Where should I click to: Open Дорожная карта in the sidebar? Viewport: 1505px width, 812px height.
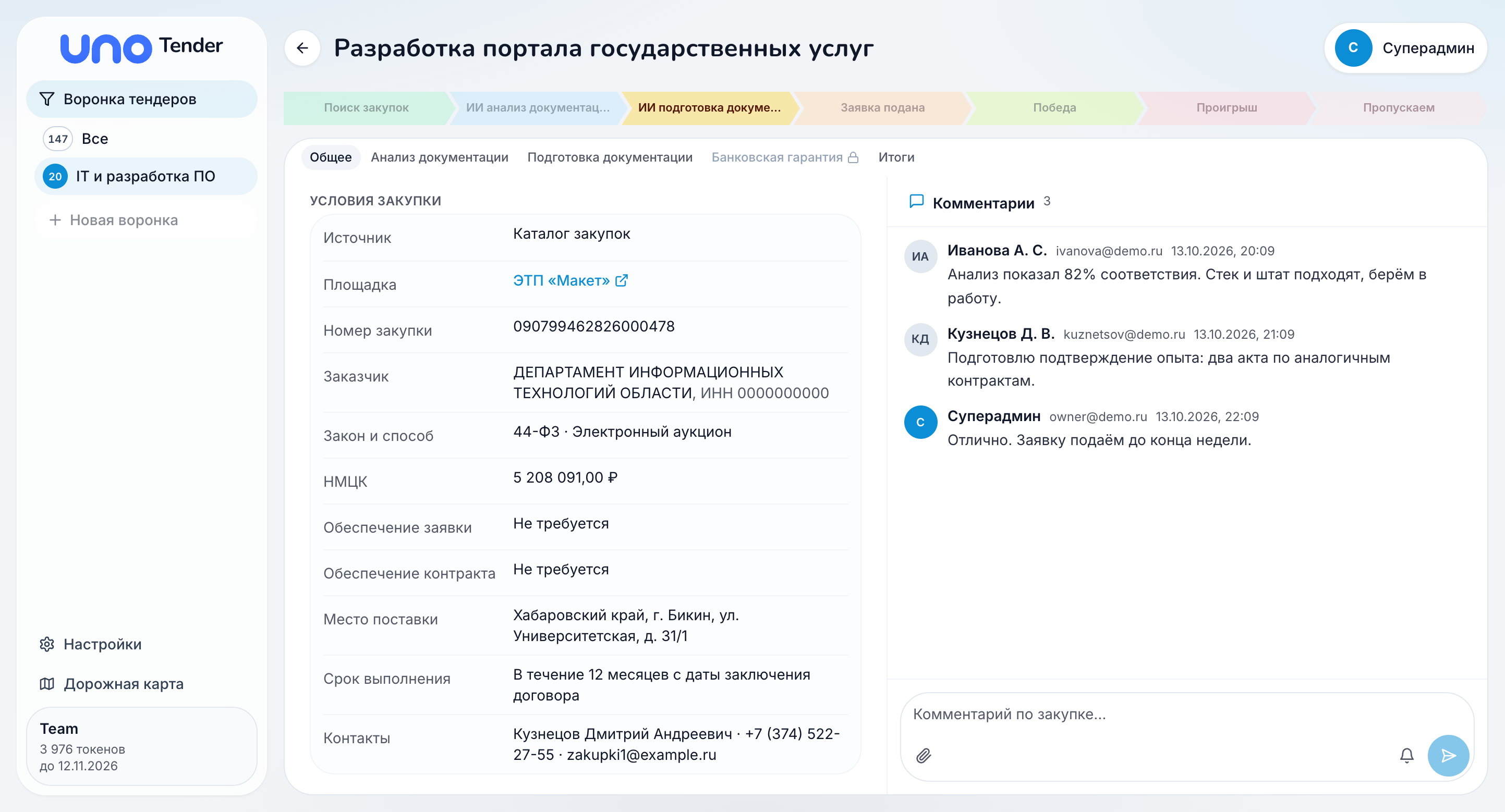pyautogui.click(x=142, y=684)
